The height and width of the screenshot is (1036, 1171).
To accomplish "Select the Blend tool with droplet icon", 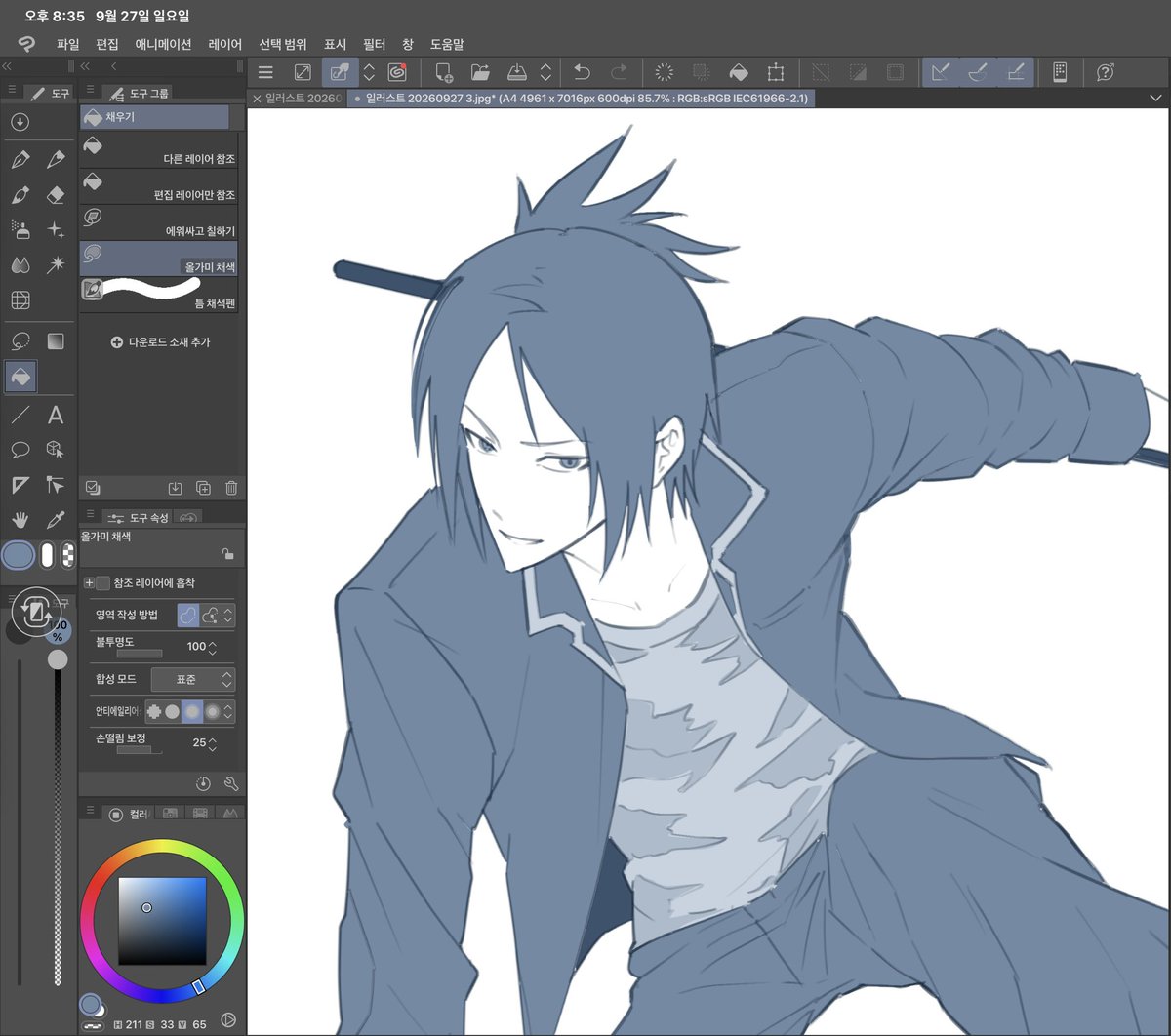I will point(20,264).
